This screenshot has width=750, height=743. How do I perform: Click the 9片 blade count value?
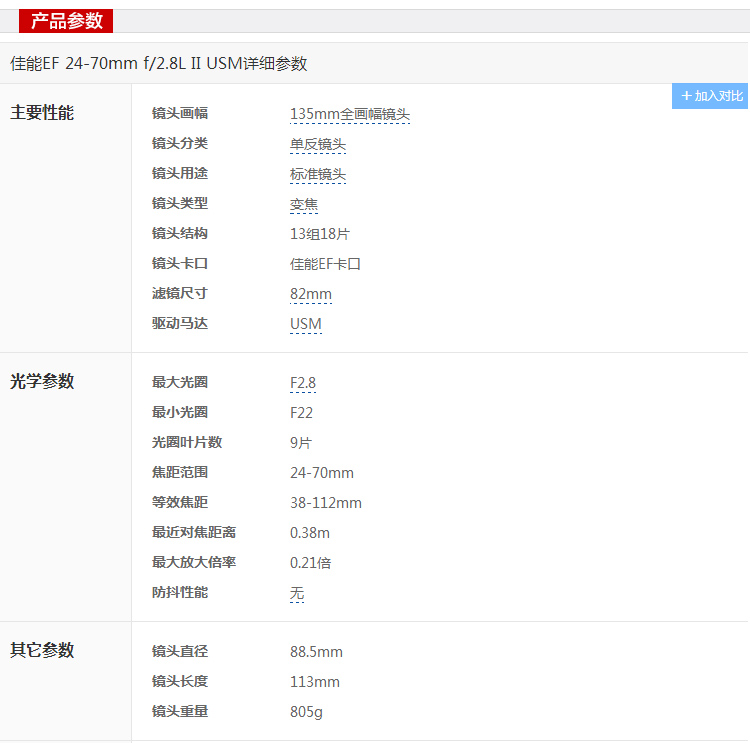300,443
